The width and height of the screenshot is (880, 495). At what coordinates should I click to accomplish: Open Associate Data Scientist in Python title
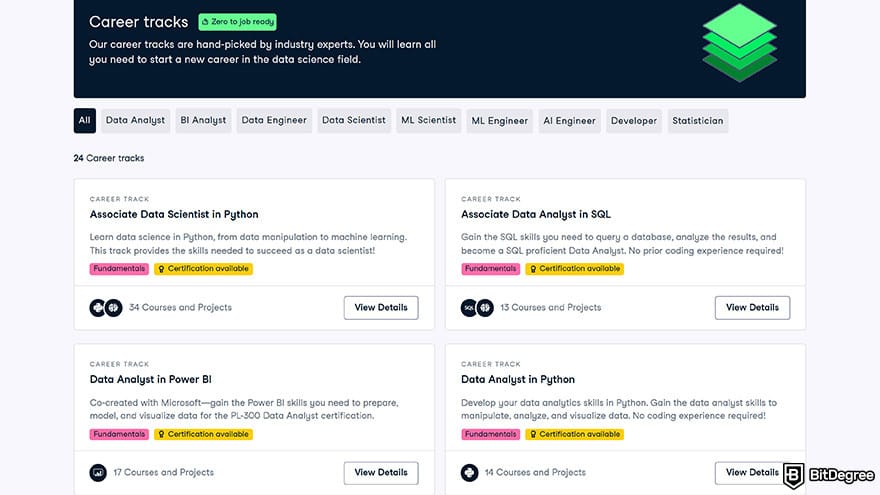pyautogui.click(x=174, y=214)
